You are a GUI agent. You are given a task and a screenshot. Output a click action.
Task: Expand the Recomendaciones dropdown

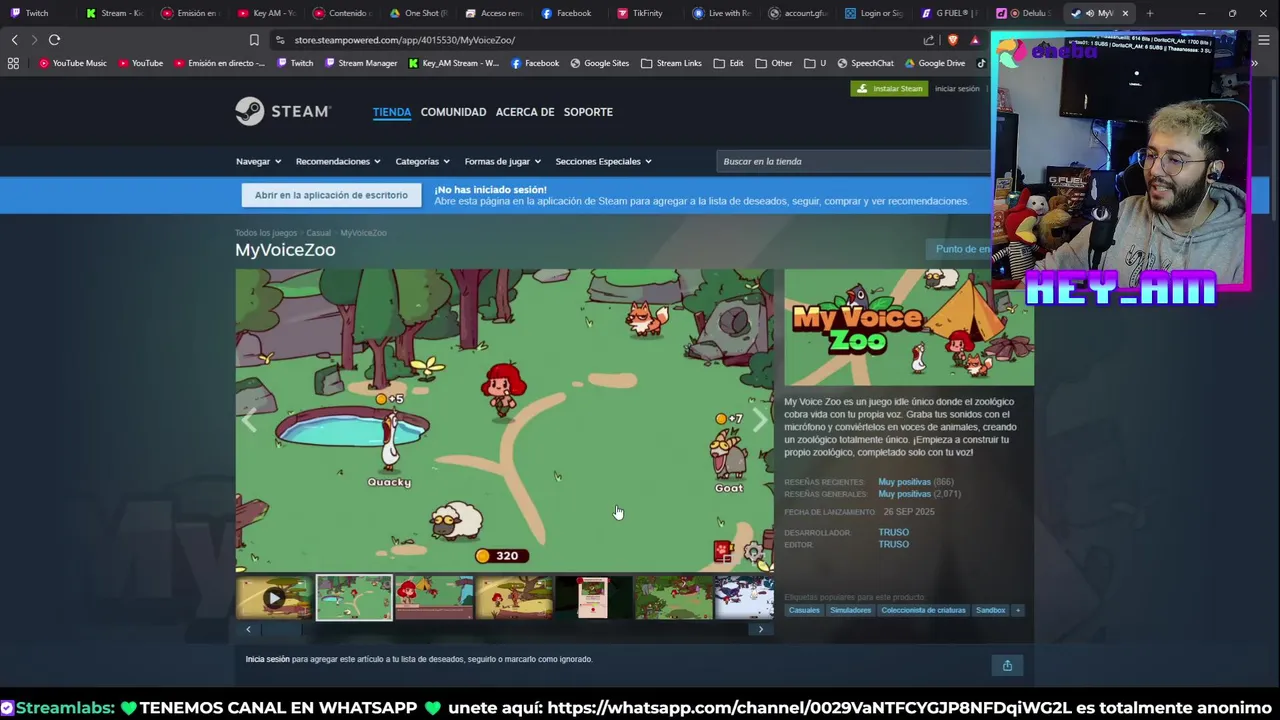(x=338, y=161)
